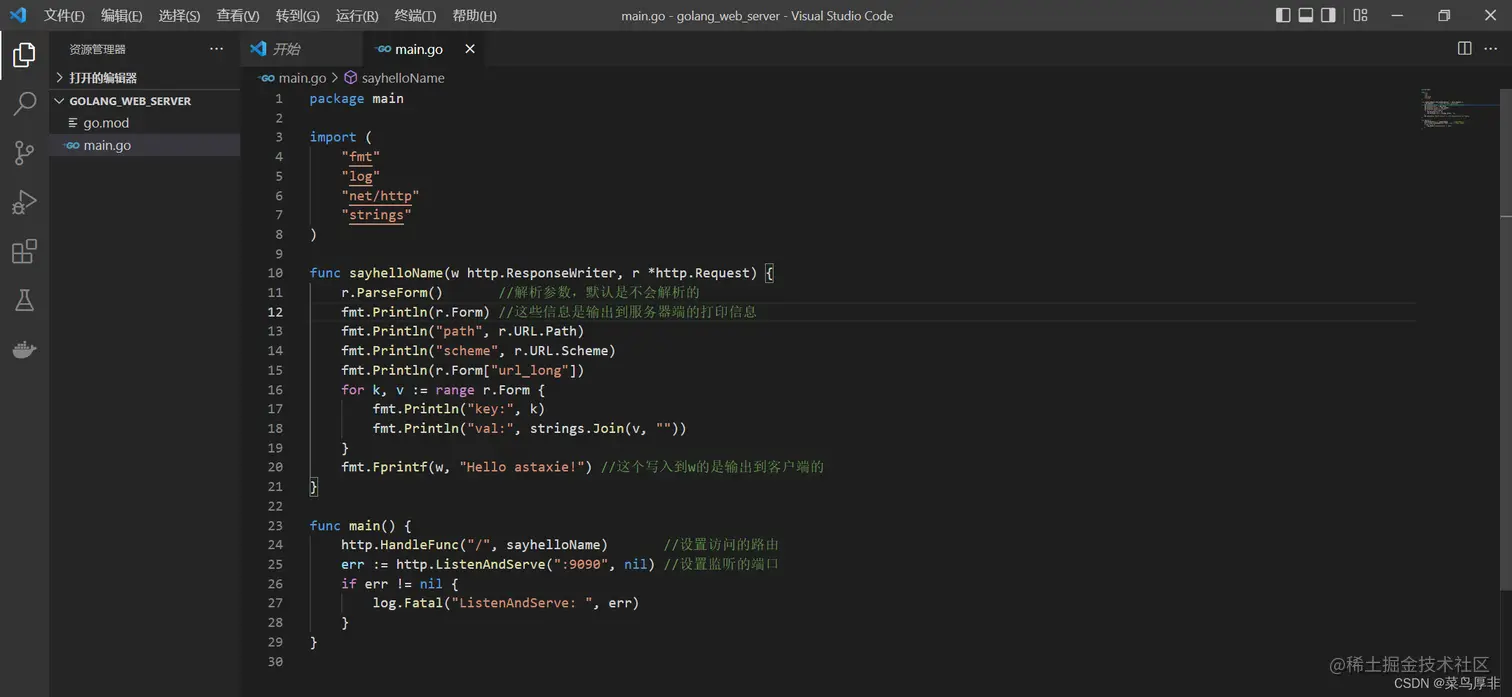Image resolution: width=1512 pixels, height=697 pixels.
Task: Open the 选择(S) menu
Action: [x=179, y=16]
